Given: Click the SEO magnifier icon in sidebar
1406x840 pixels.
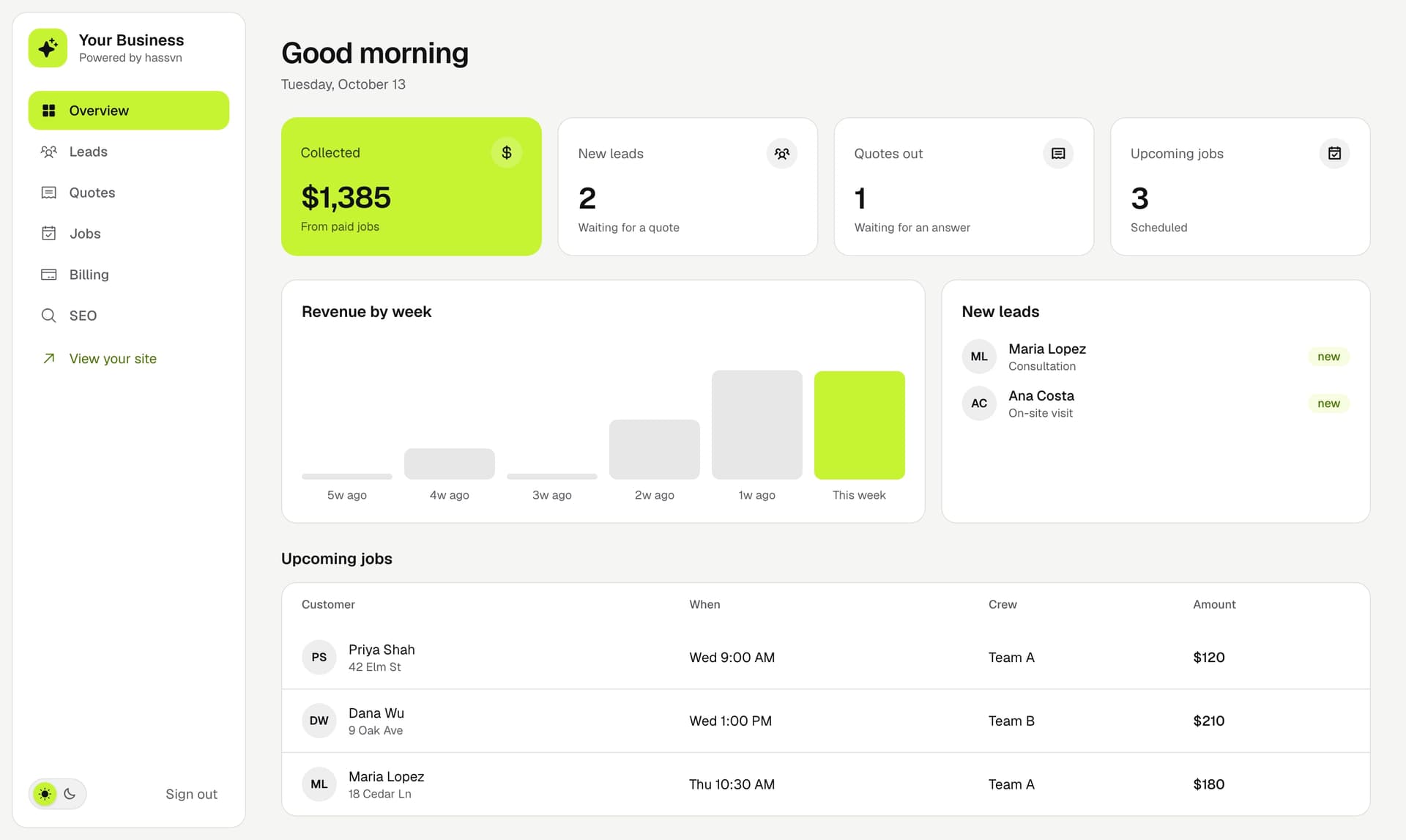Looking at the screenshot, I should click(48, 316).
